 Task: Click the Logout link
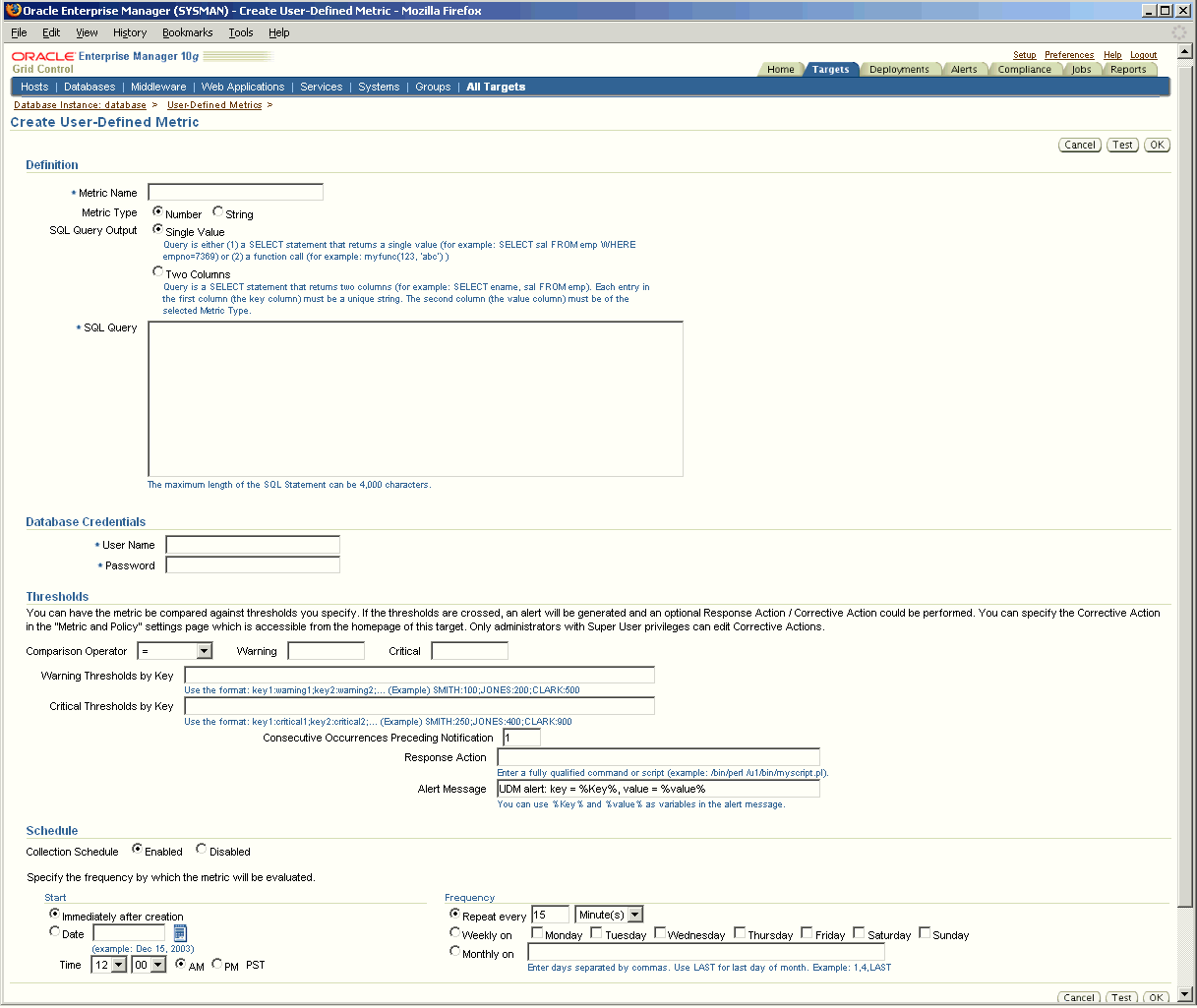click(x=1143, y=55)
